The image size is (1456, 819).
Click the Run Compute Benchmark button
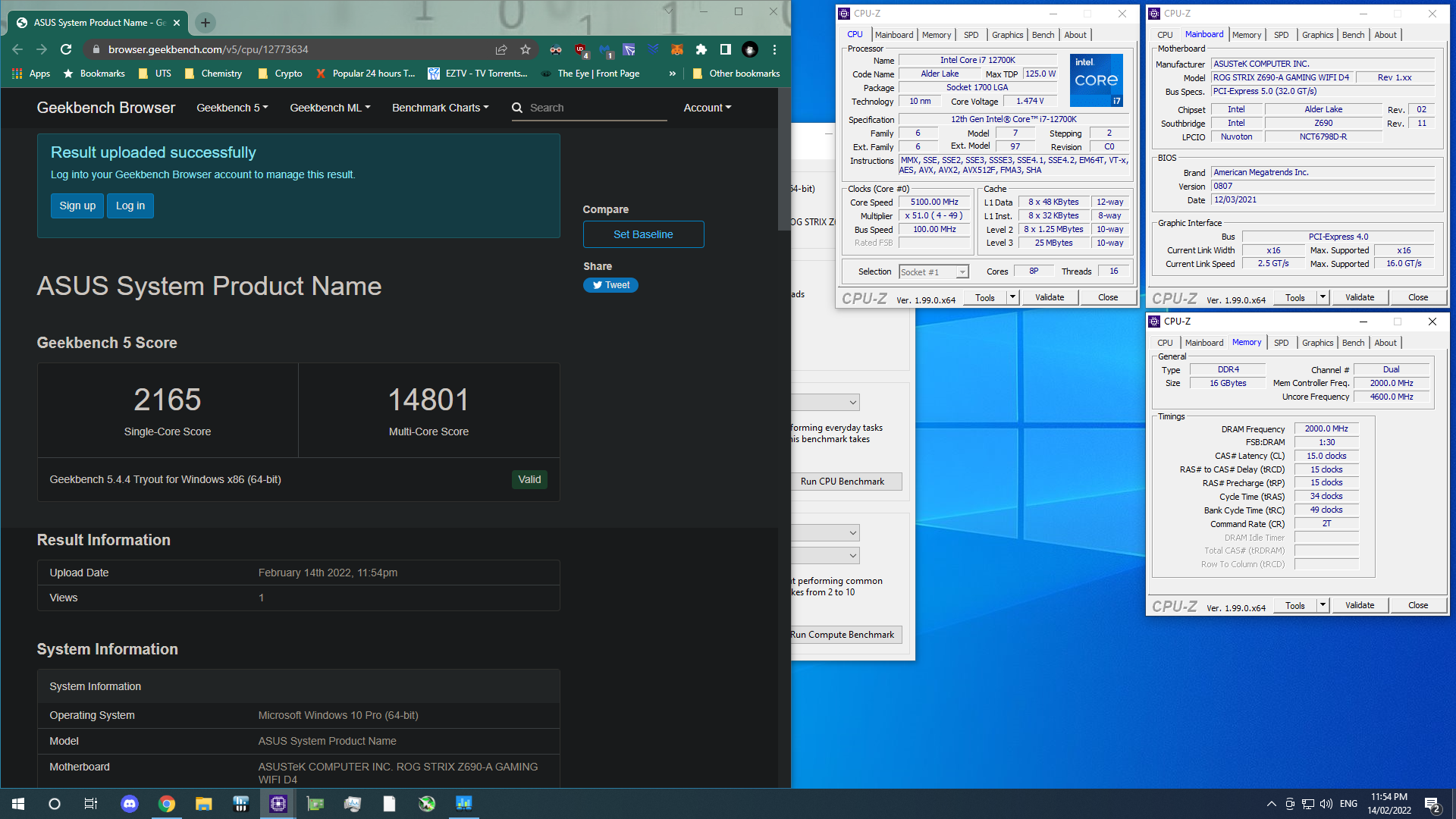coord(846,635)
